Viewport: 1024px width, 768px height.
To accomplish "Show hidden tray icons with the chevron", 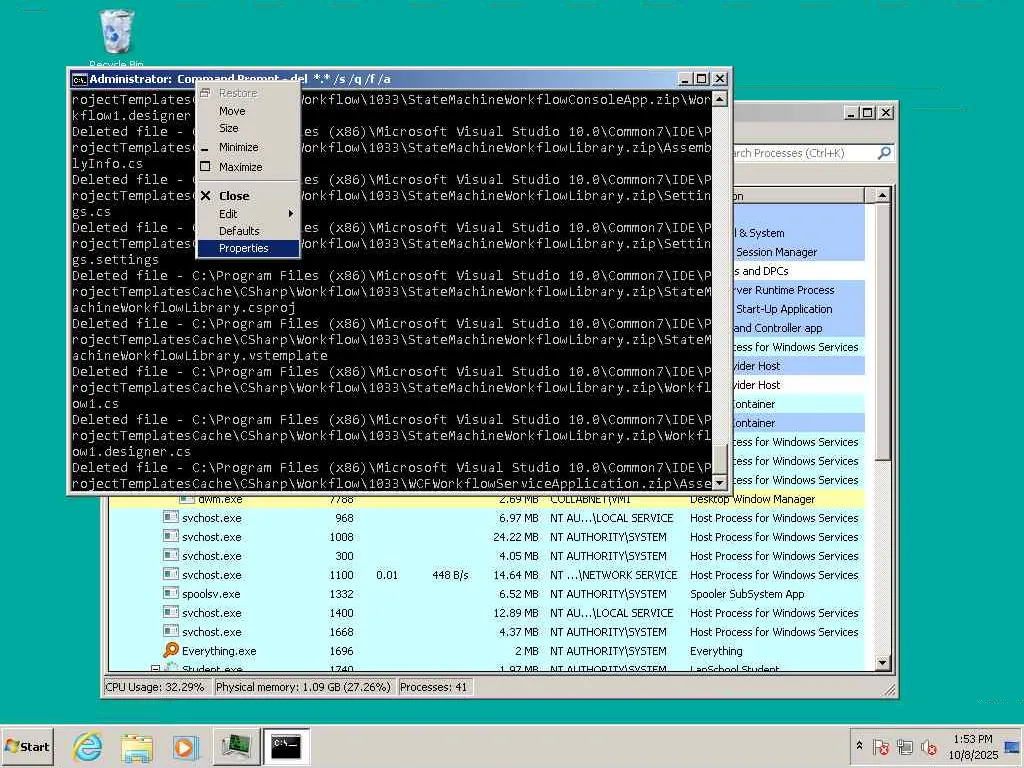I will (x=859, y=745).
